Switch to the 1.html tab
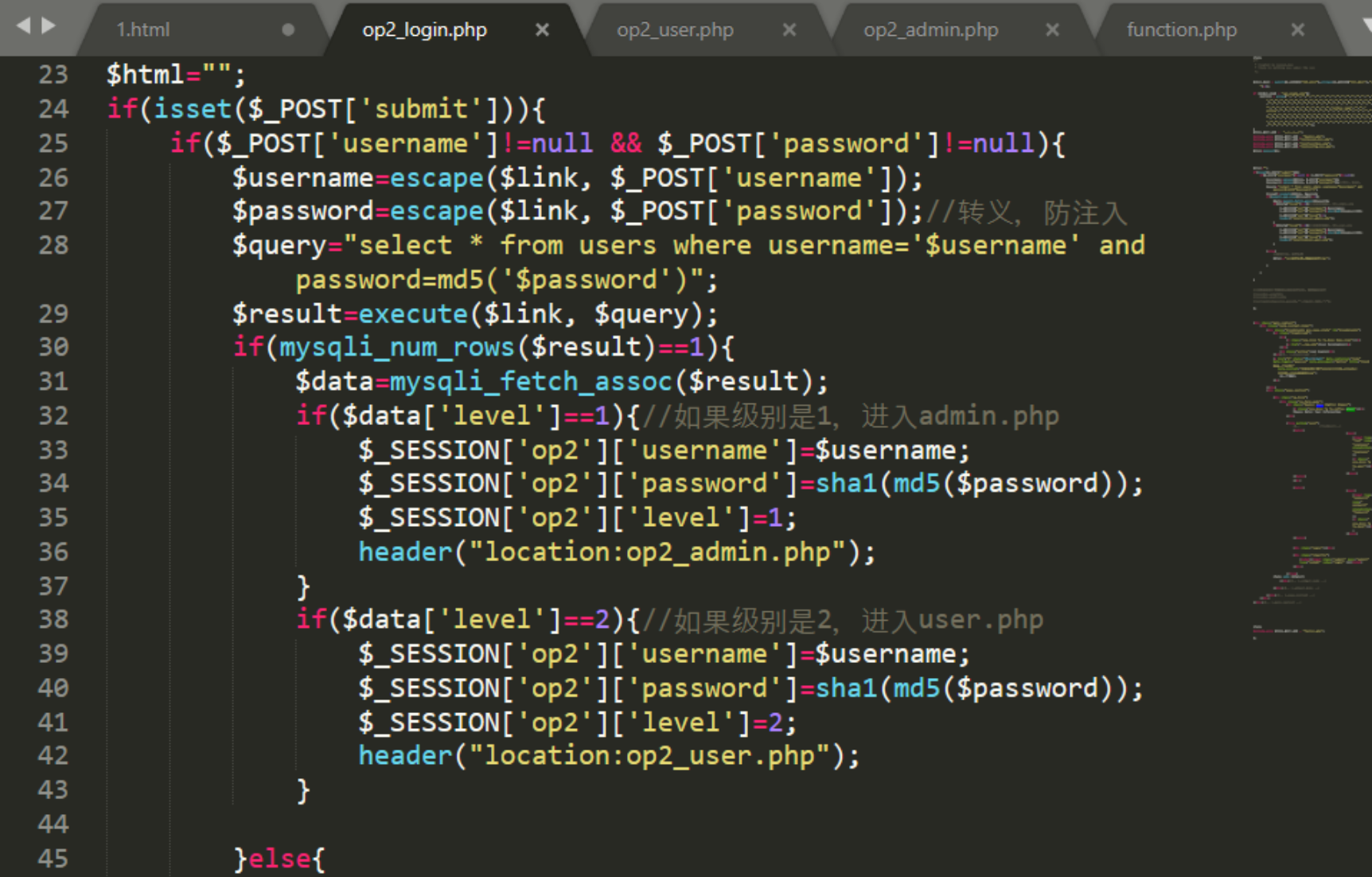 point(143,30)
